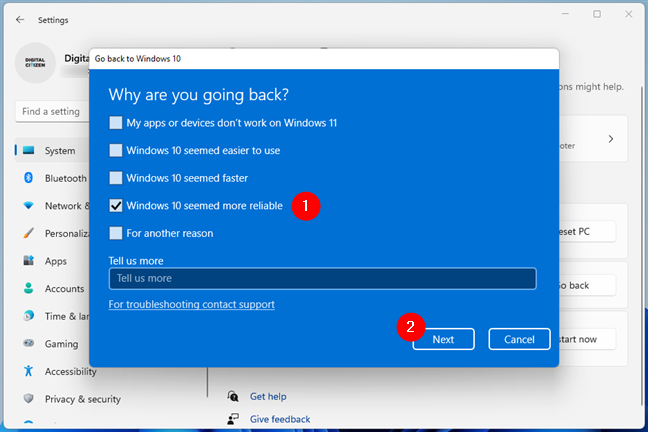Open 'For troubleshooting contact support' link
This screenshot has width=648, height=432.
[191, 304]
